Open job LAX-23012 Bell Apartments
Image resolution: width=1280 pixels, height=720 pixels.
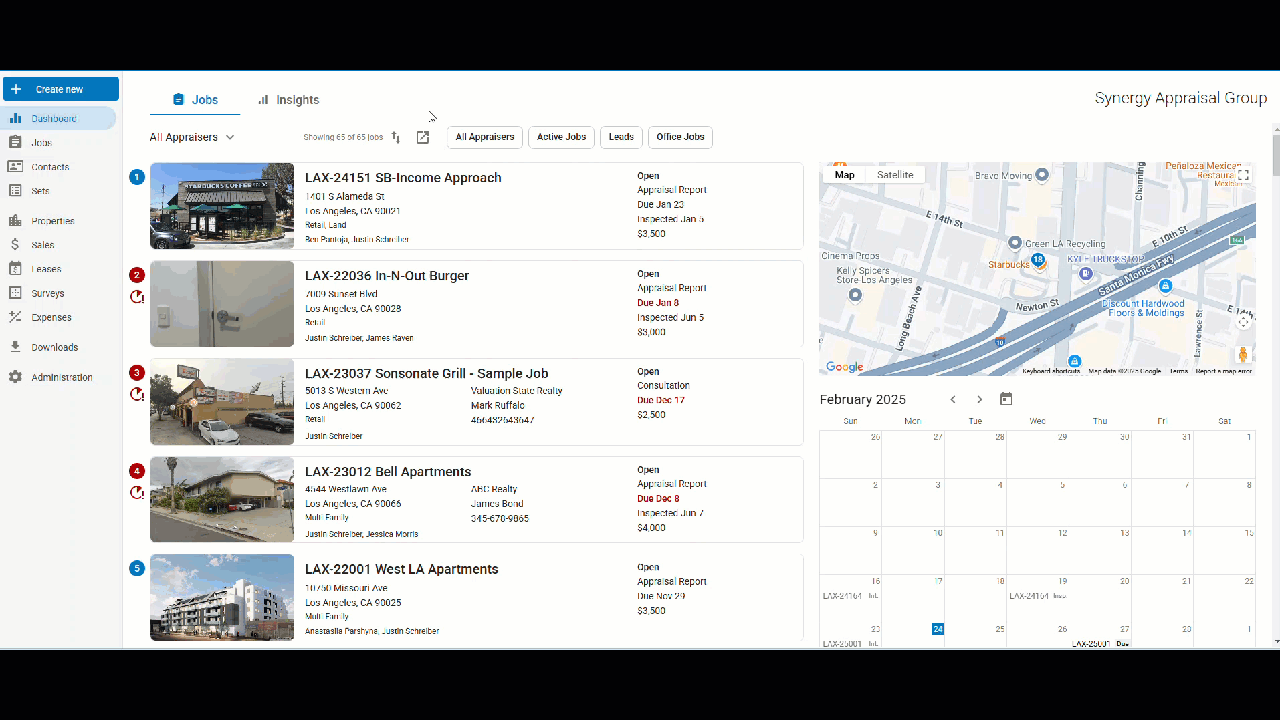388,472
